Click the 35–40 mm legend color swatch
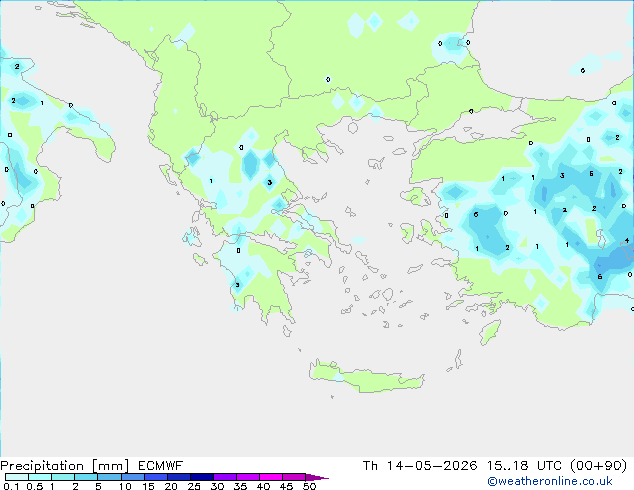Image resolution: width=634 pixels, height=490 pixels. point(248,477)
